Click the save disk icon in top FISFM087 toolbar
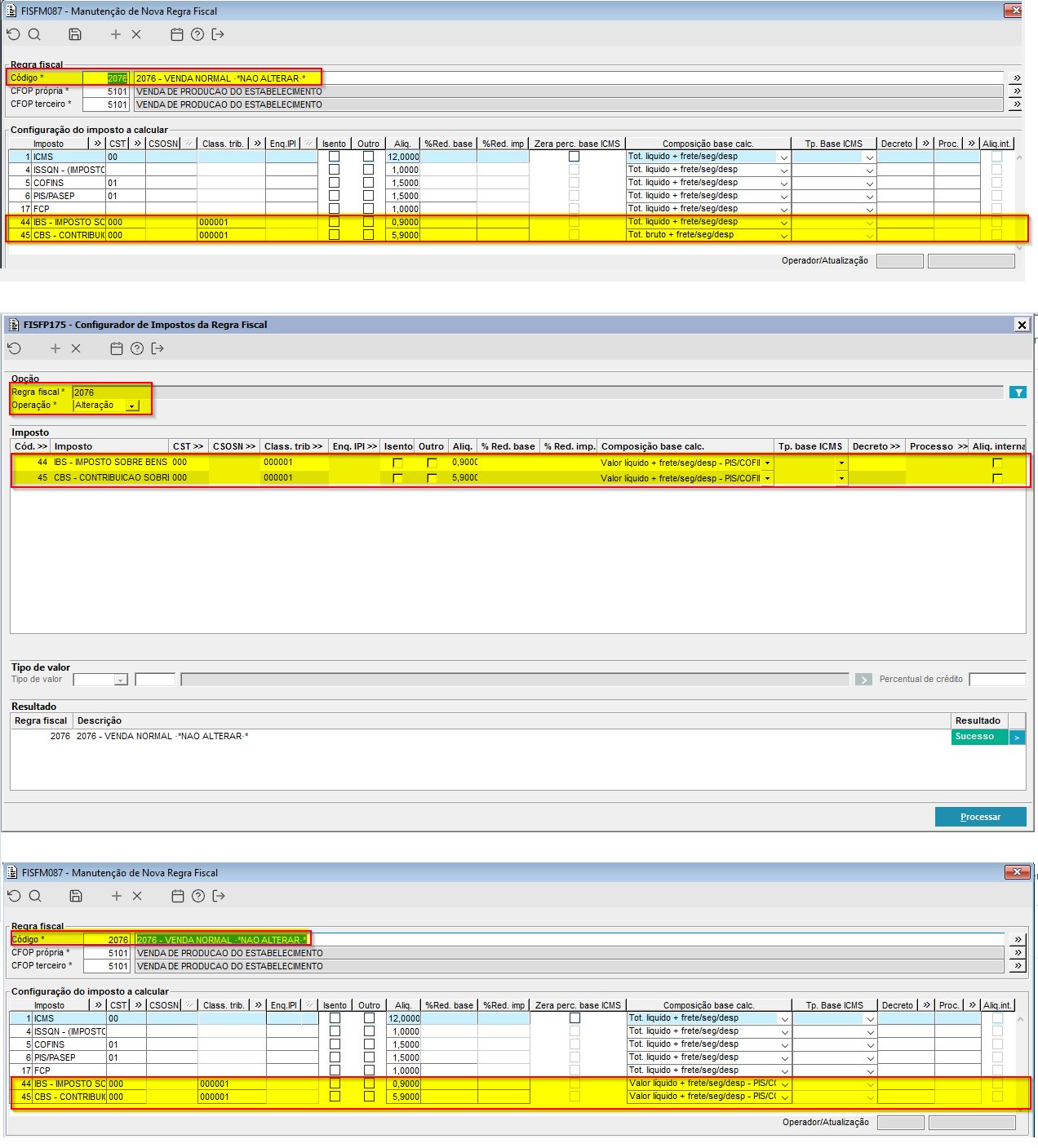 (x=75, y=34)
